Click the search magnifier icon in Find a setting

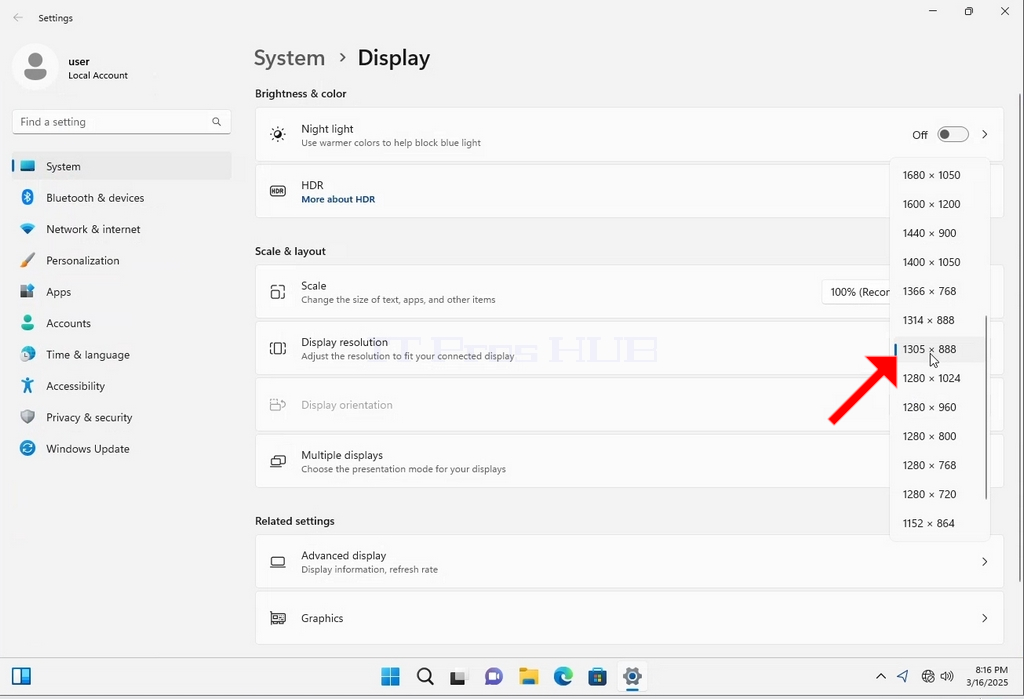point(216,122)
